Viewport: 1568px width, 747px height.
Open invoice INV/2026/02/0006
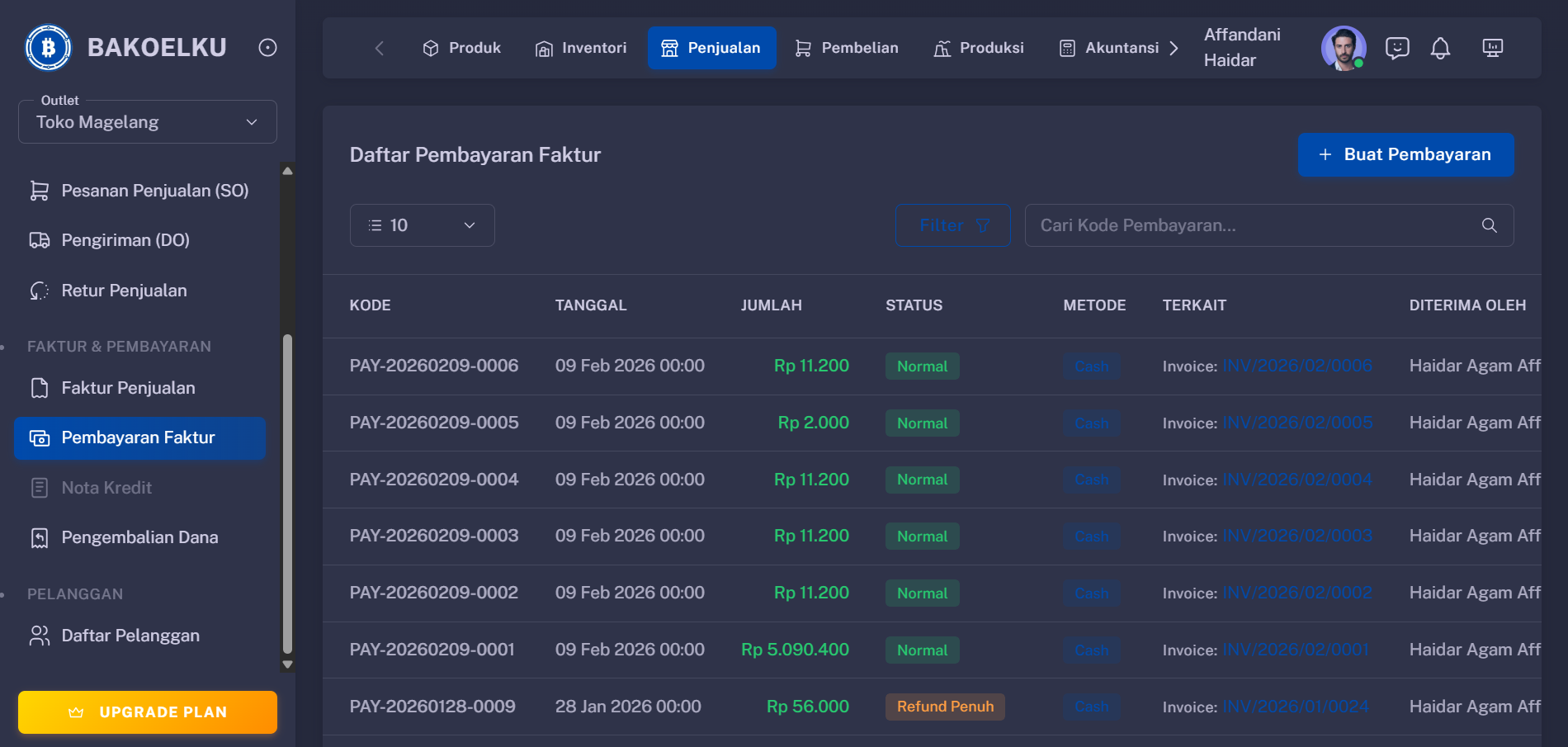pos(1296,366)
